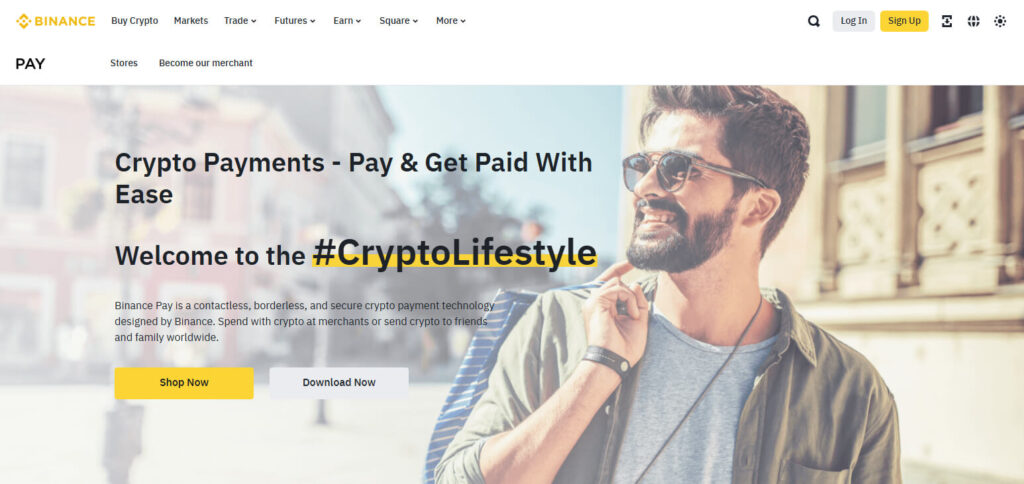Screen dimensions: 1024x484
Task: Open the globe language selector icon
Action: (973, 21)
